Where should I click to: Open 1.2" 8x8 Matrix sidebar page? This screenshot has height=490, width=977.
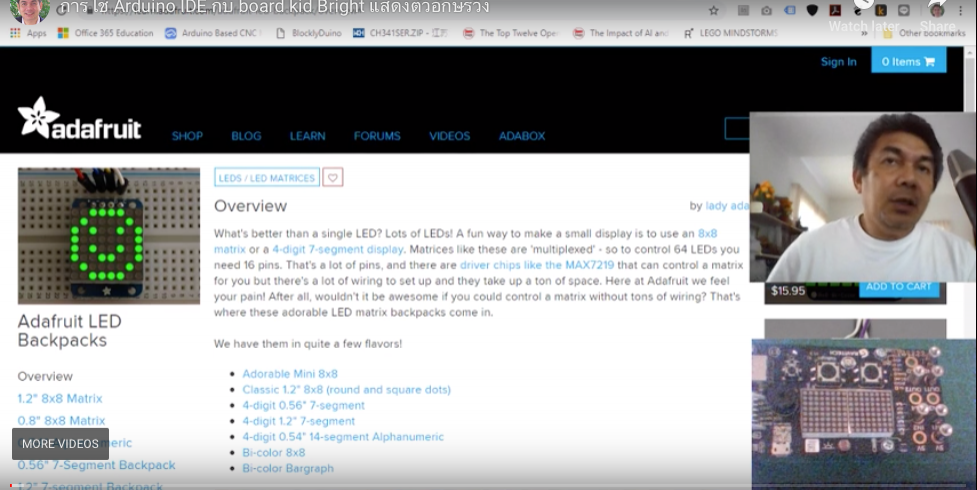tap(60, 398)
